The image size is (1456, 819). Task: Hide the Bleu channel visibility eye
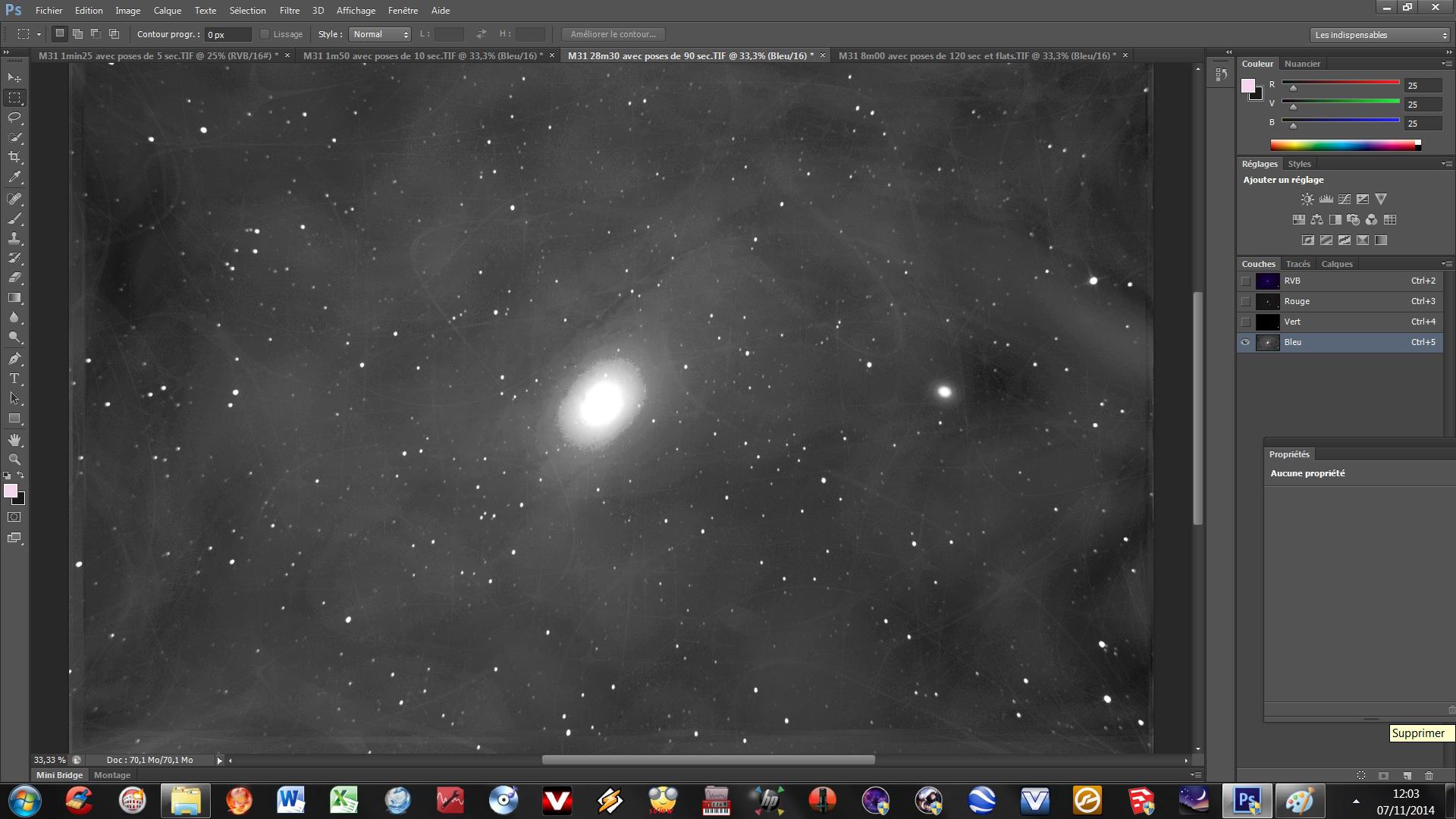[1245, 342]
